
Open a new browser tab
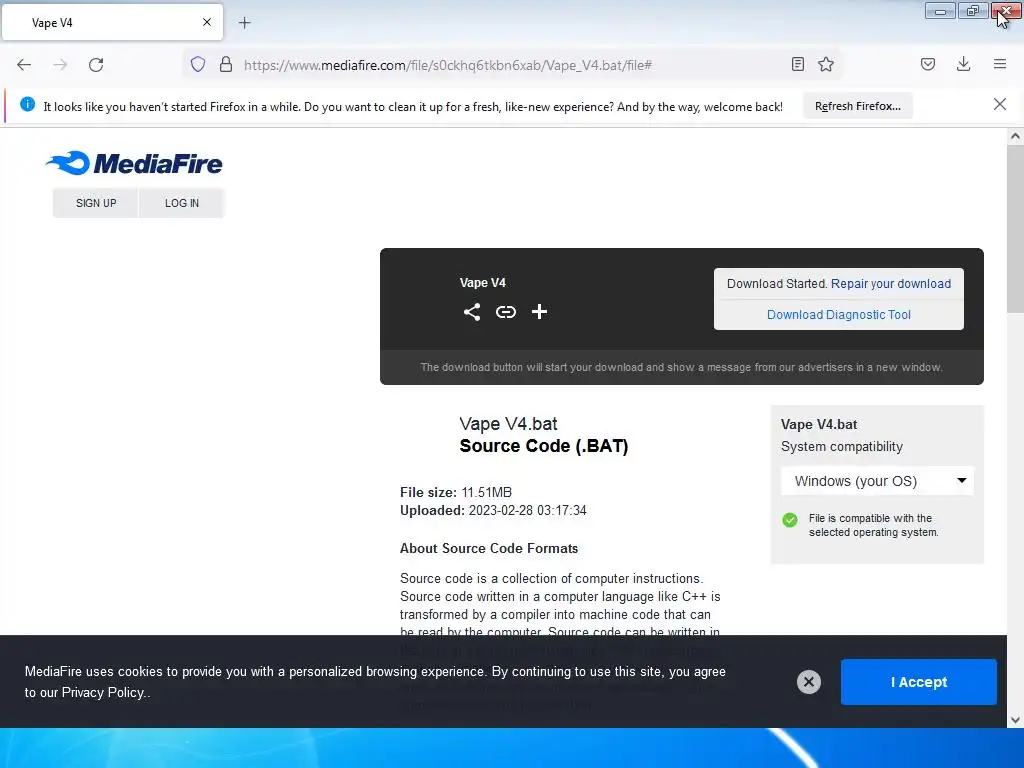(244, 23)
